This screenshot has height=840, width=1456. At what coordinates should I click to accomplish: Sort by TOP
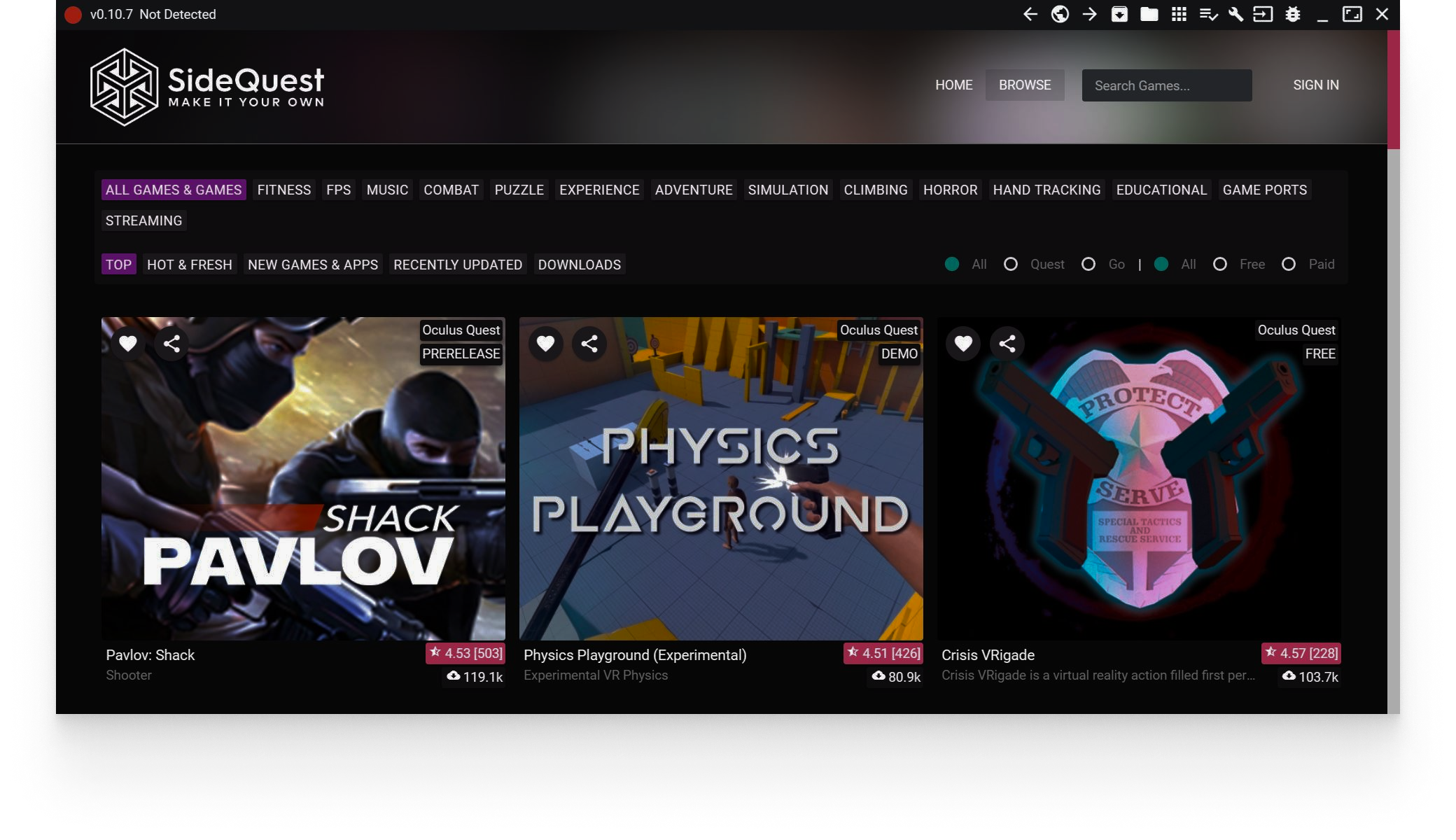click(118, 265)
